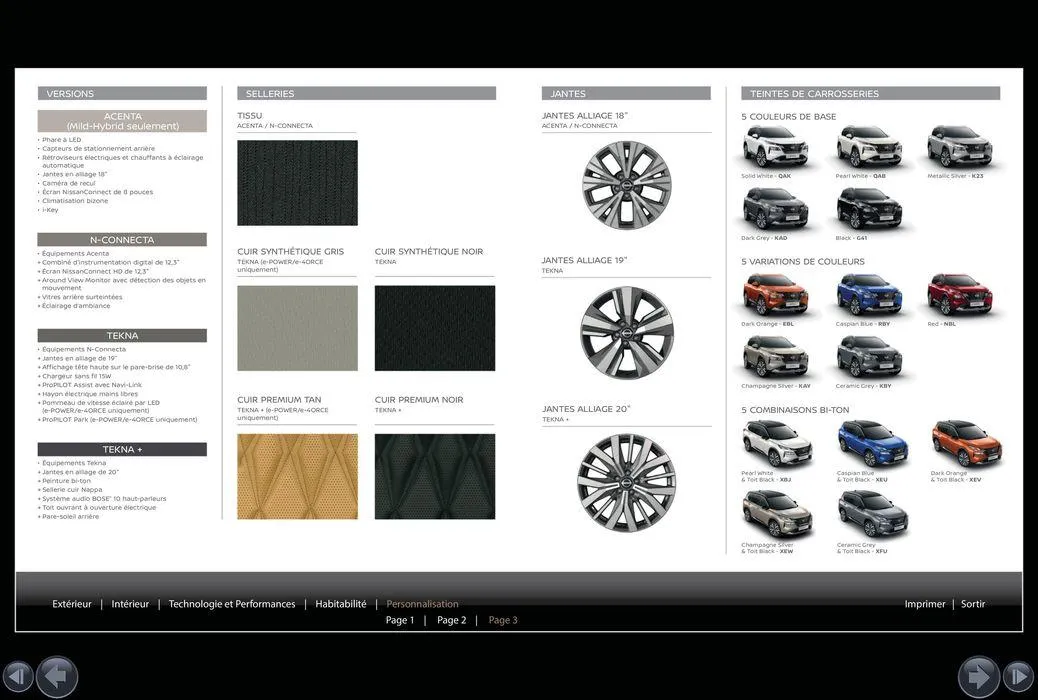Choose the Cuir Synthétique Gris upholstery swatch

(x=297, y=328)
